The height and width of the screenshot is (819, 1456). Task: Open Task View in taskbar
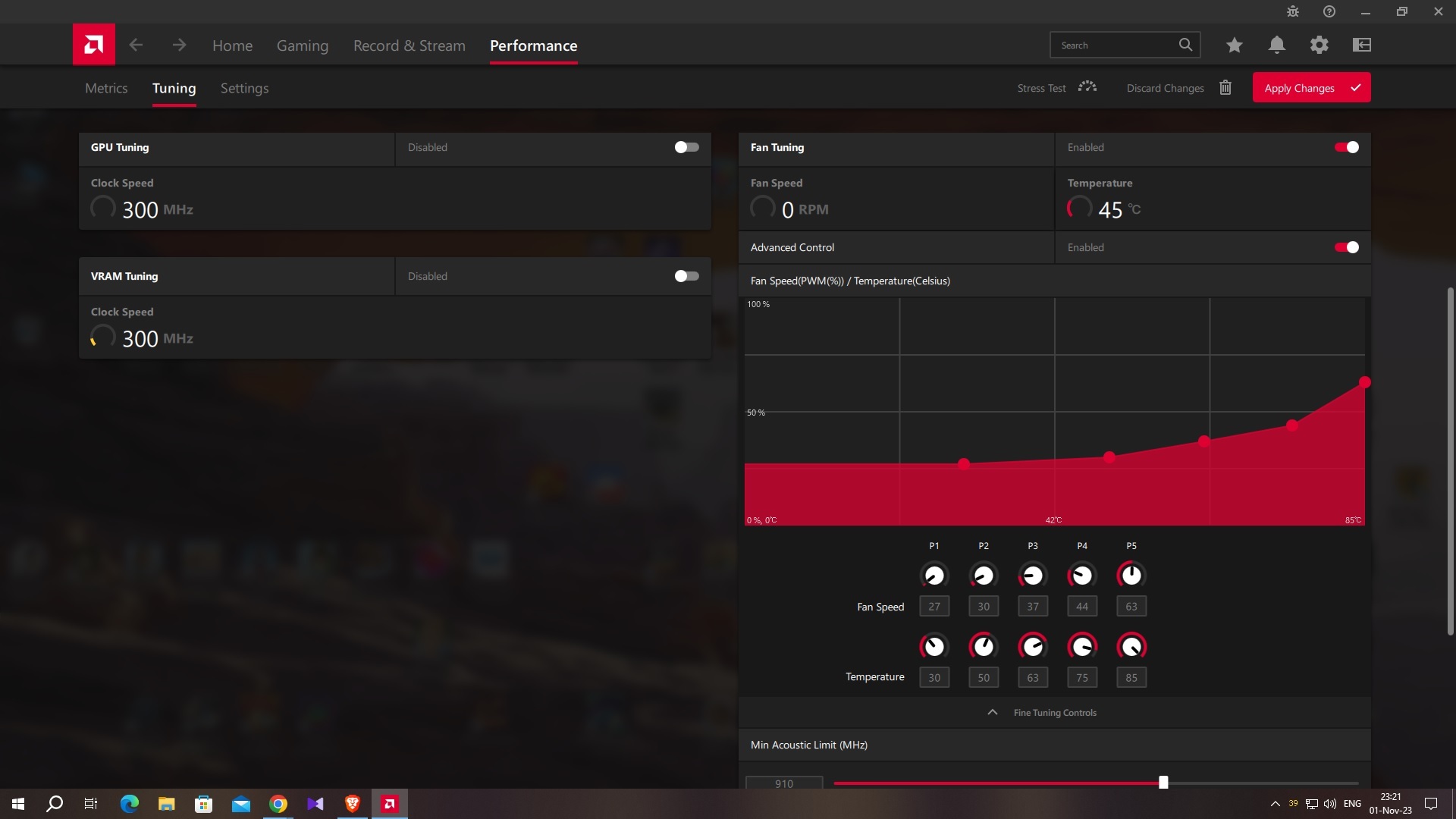coord(91,804)
